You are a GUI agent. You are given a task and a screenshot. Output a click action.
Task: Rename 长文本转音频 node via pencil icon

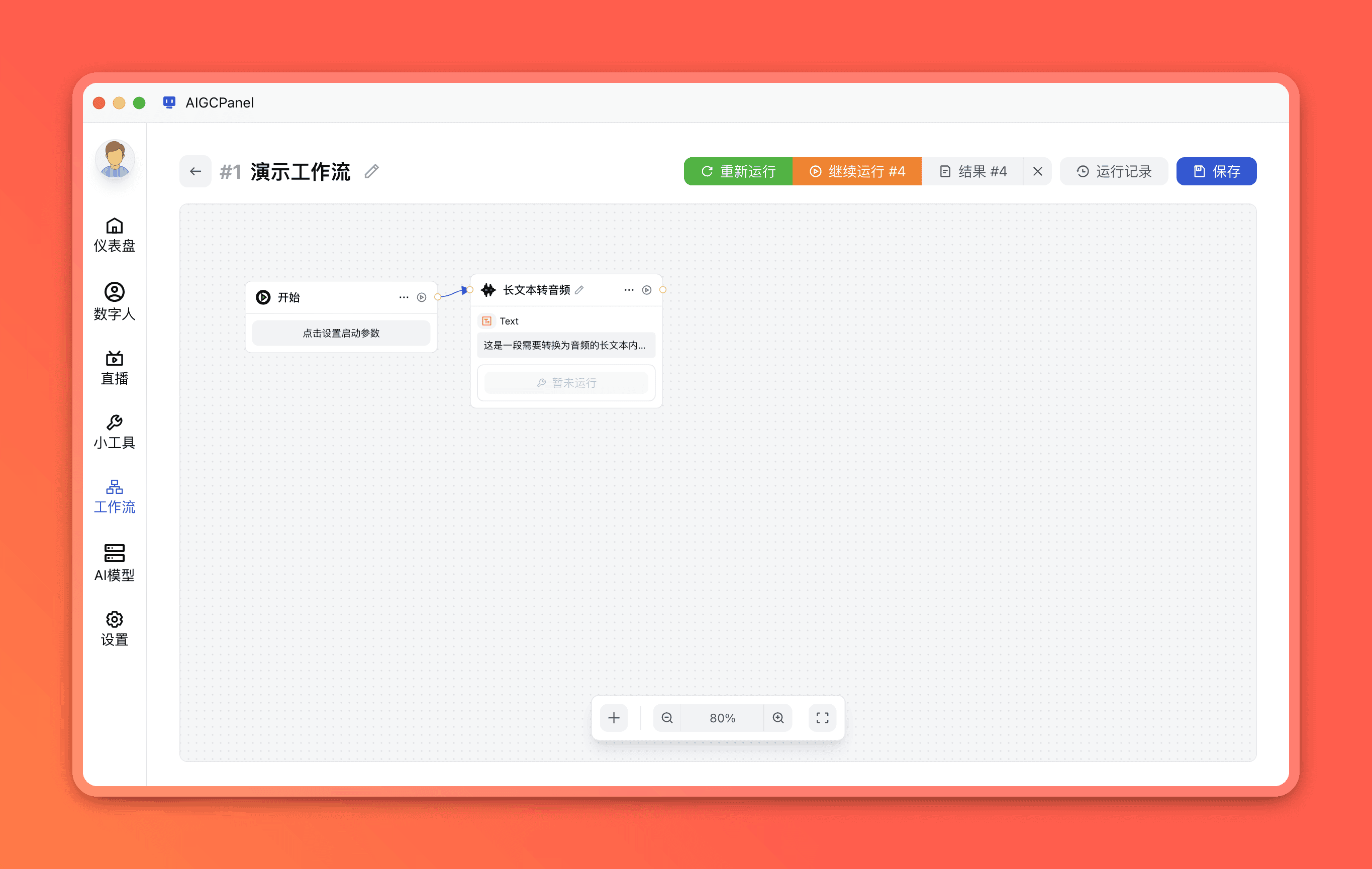tap(579, 290)
